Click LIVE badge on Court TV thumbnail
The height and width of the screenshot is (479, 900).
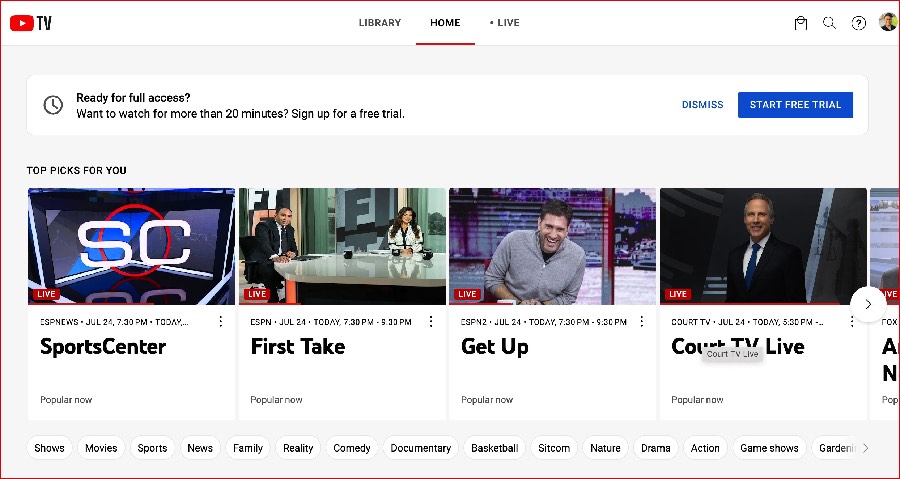click(x=678, y=294)
